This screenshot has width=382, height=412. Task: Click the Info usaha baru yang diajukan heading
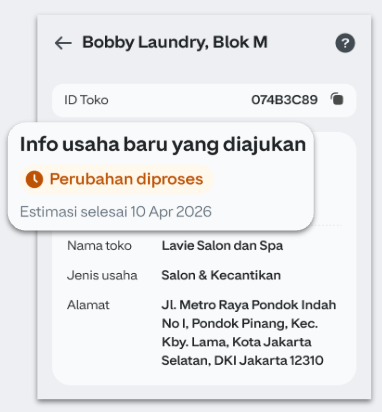[163, 144]
